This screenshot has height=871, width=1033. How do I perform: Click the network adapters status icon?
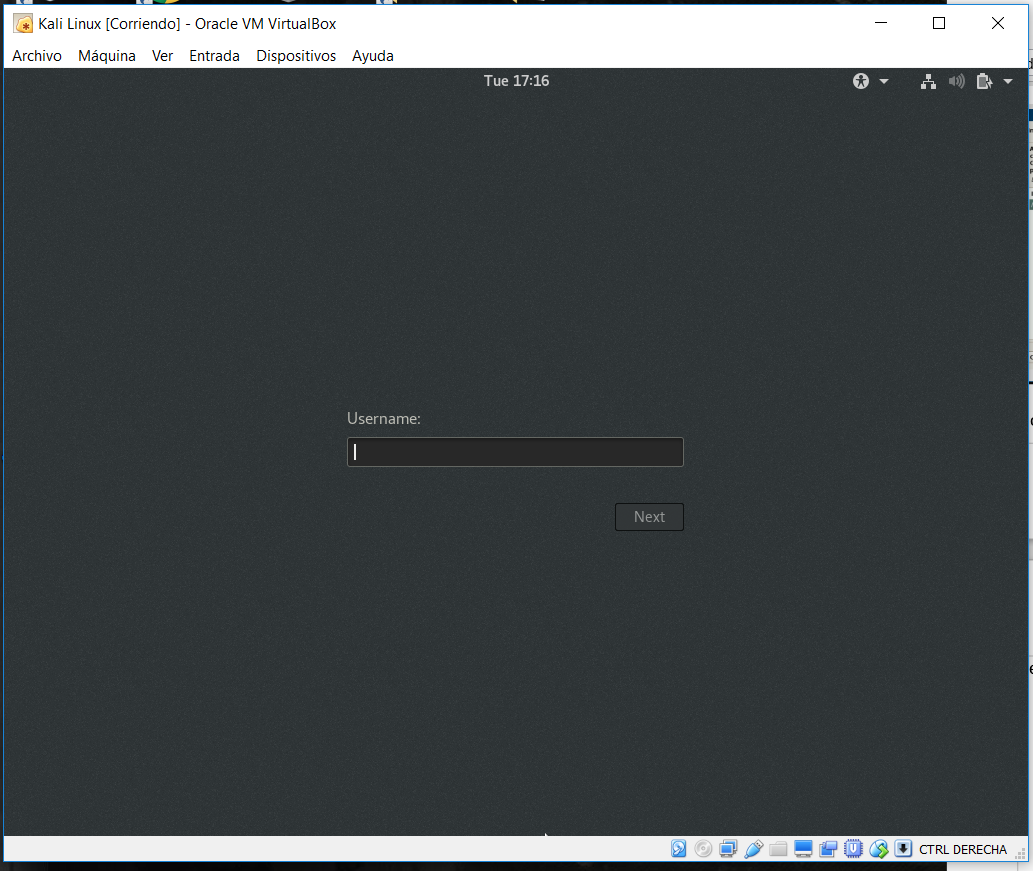(x=728, y=849)
